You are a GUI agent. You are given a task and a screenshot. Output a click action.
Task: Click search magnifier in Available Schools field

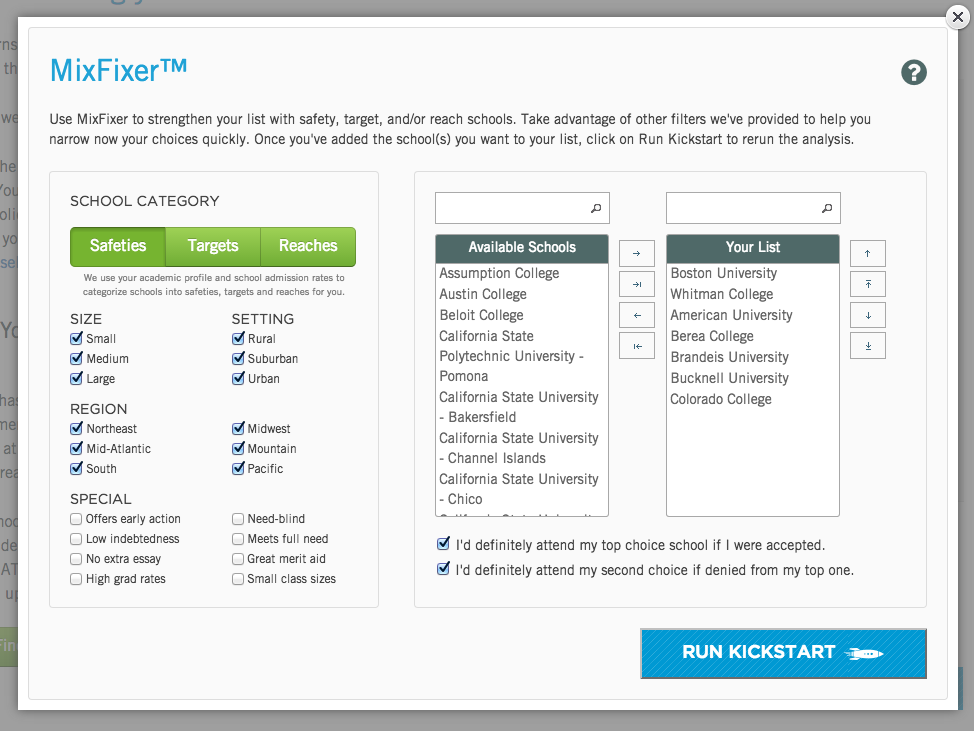596,208
